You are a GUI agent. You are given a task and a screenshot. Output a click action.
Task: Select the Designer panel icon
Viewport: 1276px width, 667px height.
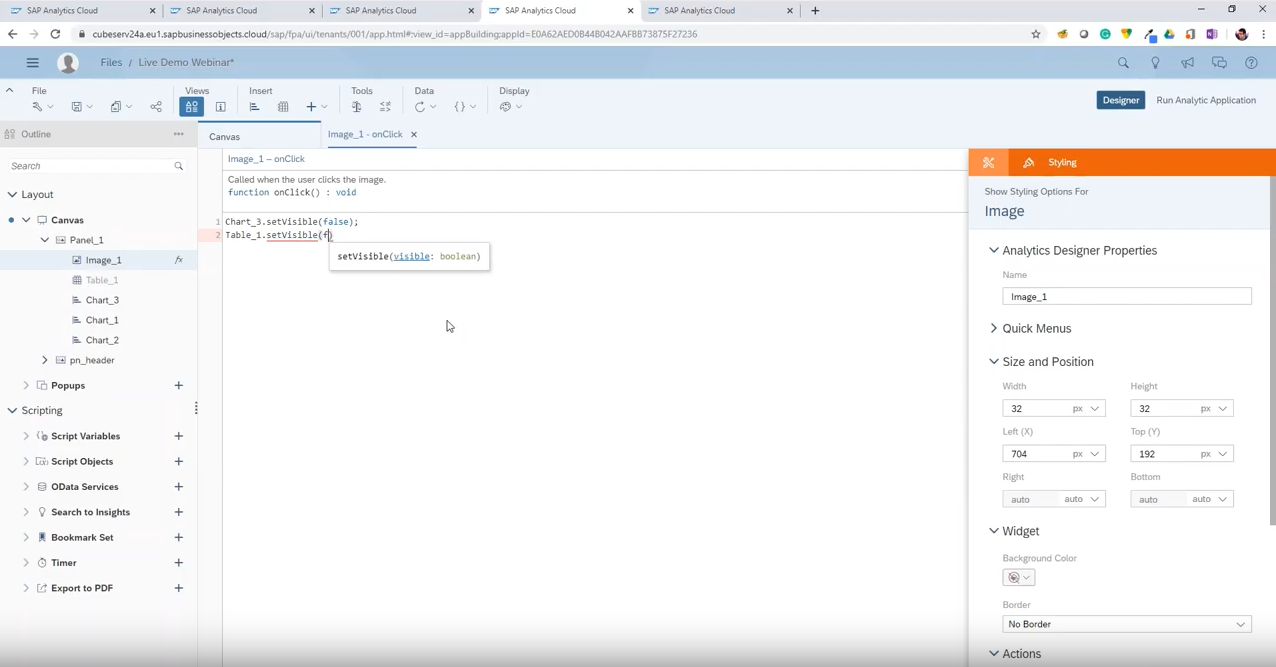tap(988, 162)
